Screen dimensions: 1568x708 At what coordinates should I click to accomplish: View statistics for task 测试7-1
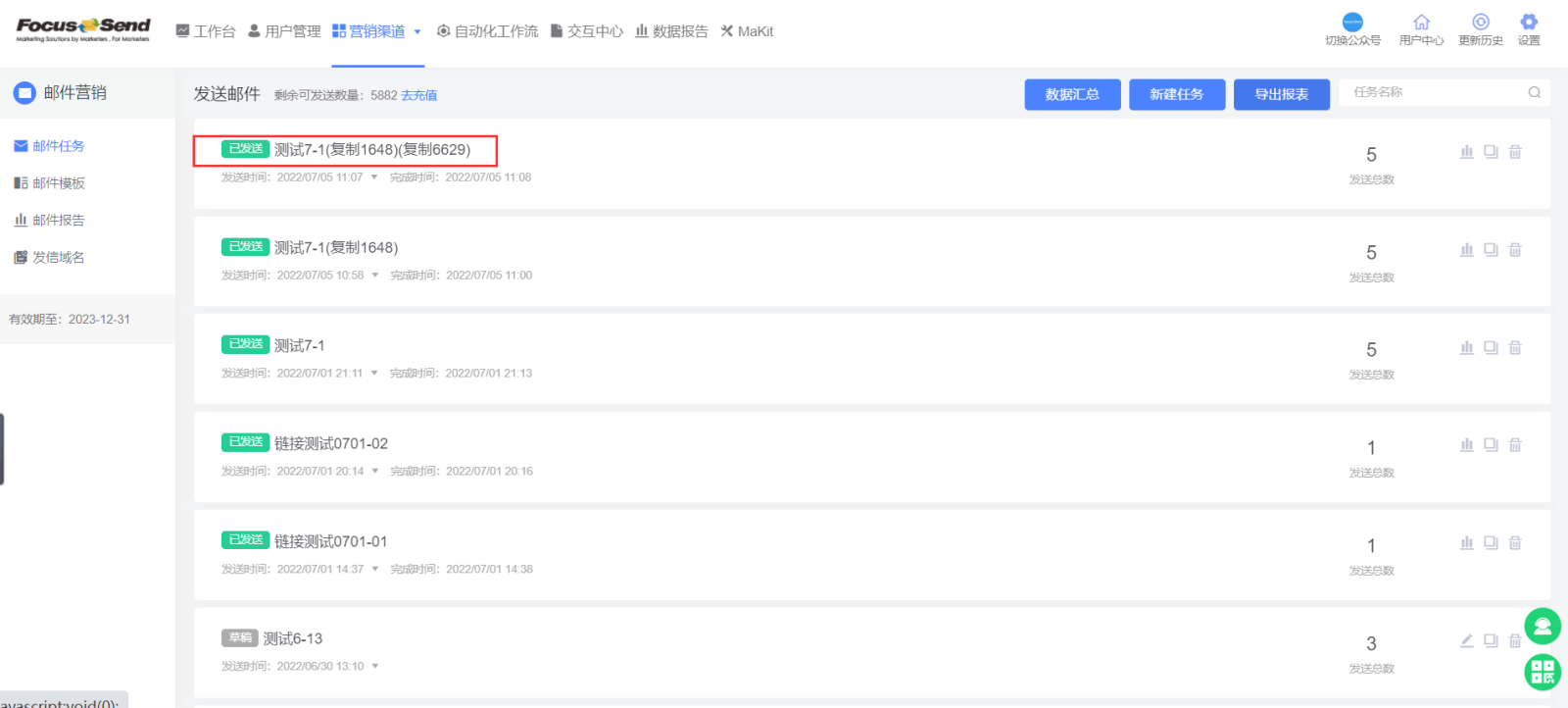tap(1467, 347)
